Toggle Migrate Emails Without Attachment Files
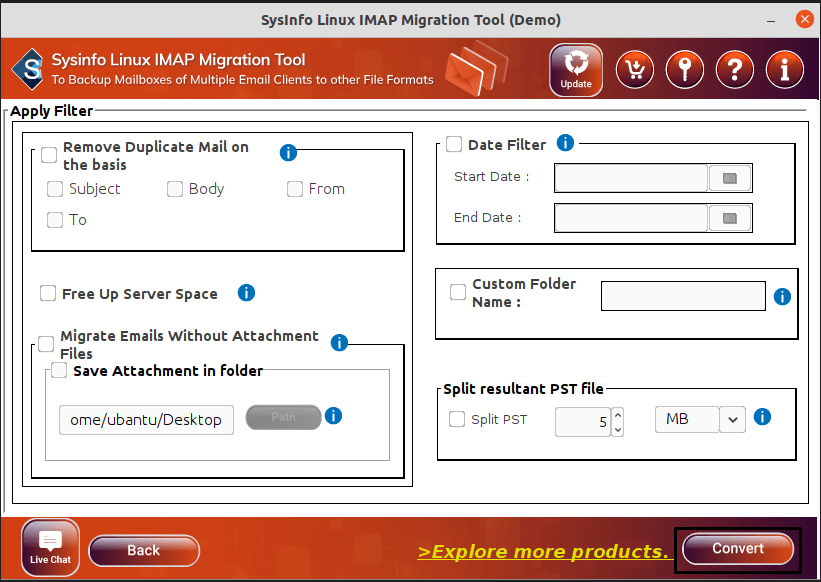Screen dimensions: 821x582 pos(46,344)
